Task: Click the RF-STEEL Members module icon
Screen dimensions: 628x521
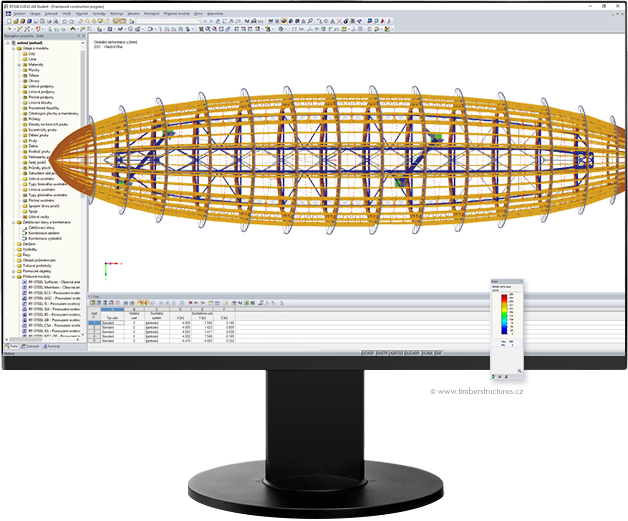Action: coord(25,288)
